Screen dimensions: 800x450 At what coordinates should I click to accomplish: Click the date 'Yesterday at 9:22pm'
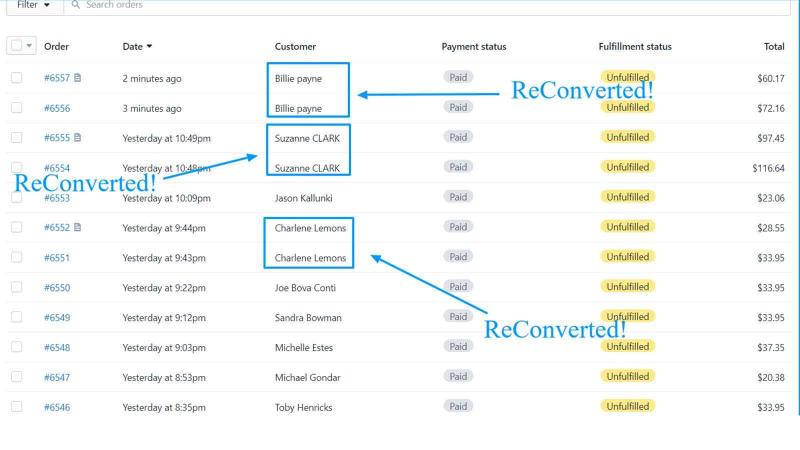164,288
